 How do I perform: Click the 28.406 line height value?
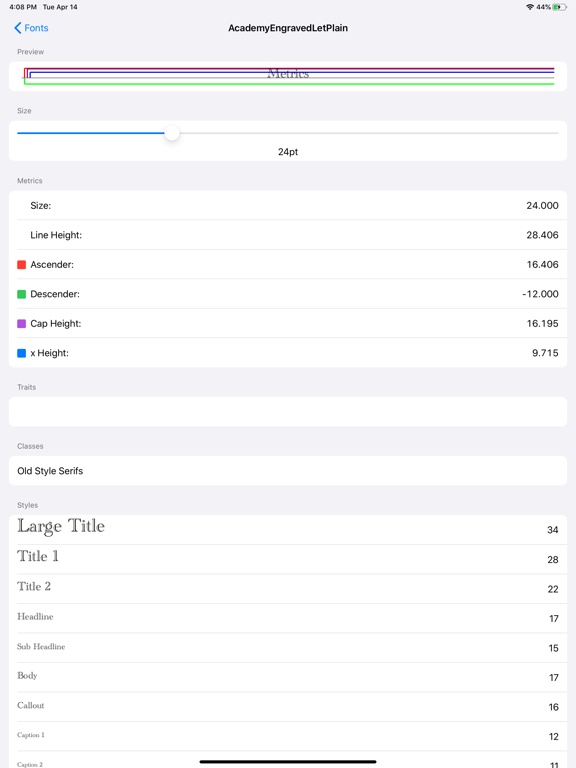pyautogui.click(x=542, y=235)
